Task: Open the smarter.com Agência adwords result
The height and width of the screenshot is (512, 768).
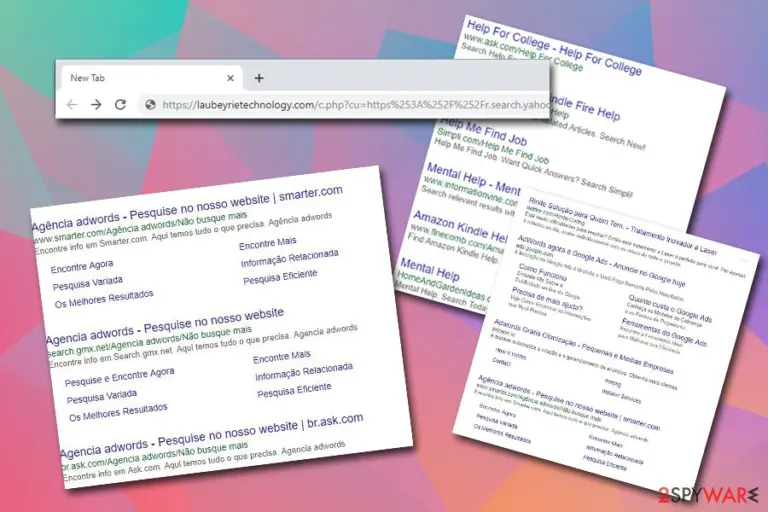Action: point(187,208)
